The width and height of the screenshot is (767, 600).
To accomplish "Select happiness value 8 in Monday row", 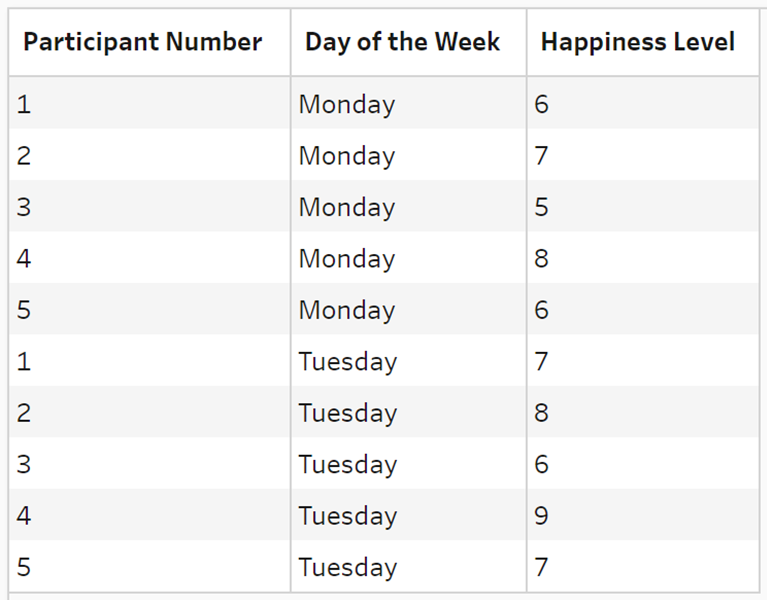I will click(541, 258).
